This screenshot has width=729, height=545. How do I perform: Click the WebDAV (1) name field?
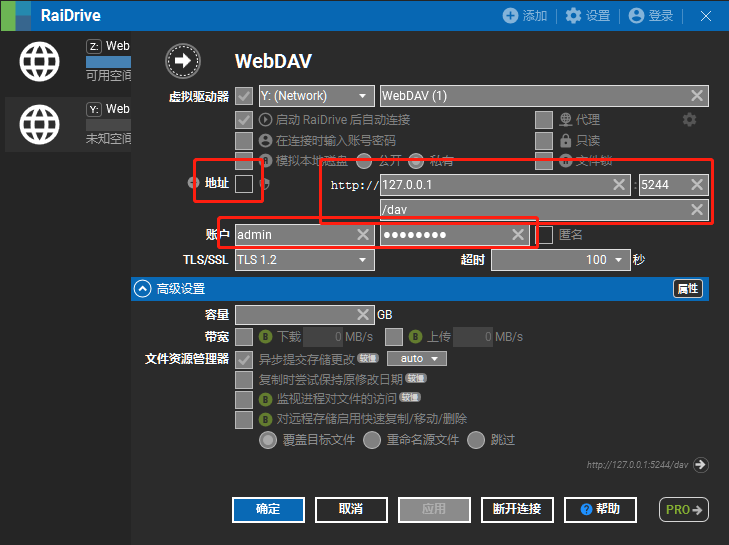544,96
